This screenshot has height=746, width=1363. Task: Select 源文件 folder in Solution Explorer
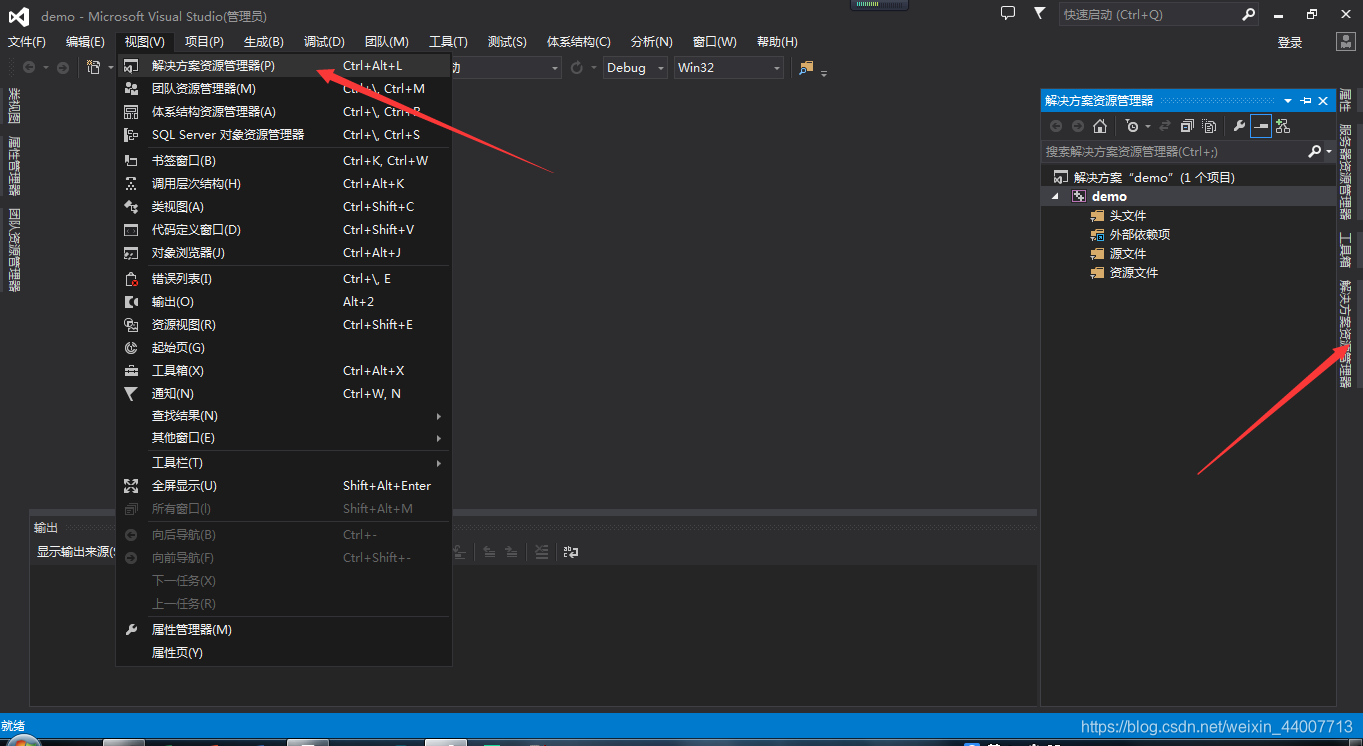tap(1128, 253)
